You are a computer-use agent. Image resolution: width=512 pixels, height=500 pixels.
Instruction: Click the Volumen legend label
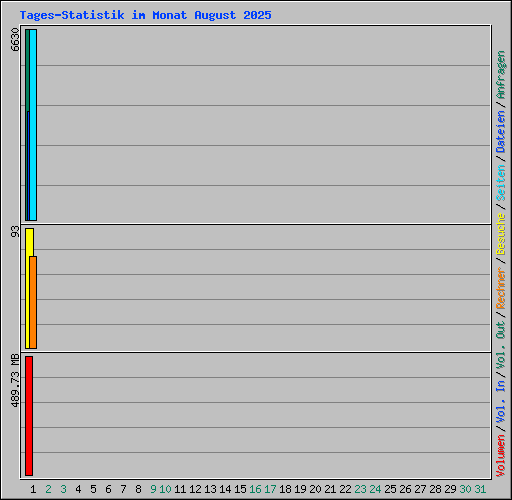[x=501, y=455]
